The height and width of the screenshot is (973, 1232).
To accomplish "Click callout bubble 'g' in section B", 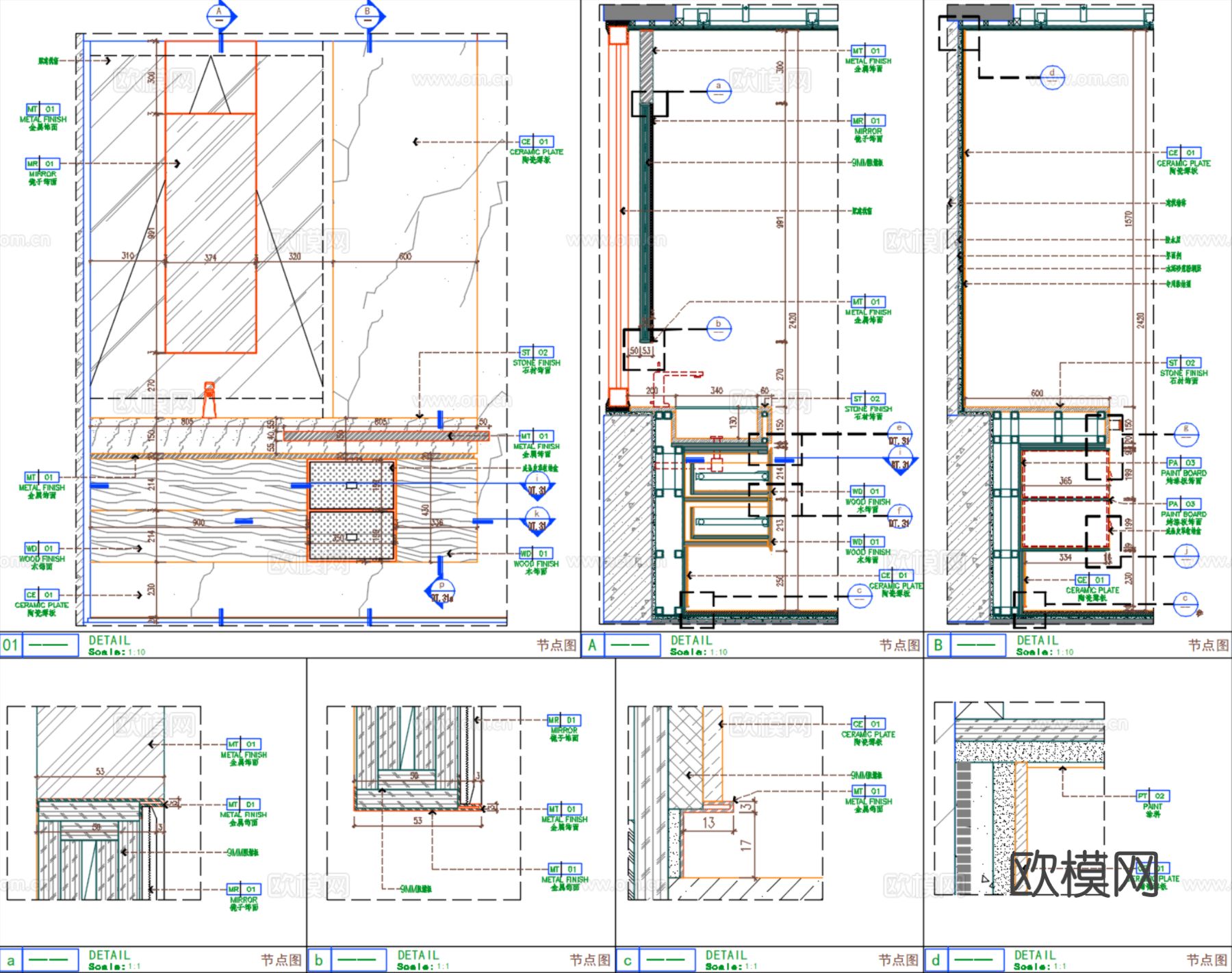I will pos(1186,433).
